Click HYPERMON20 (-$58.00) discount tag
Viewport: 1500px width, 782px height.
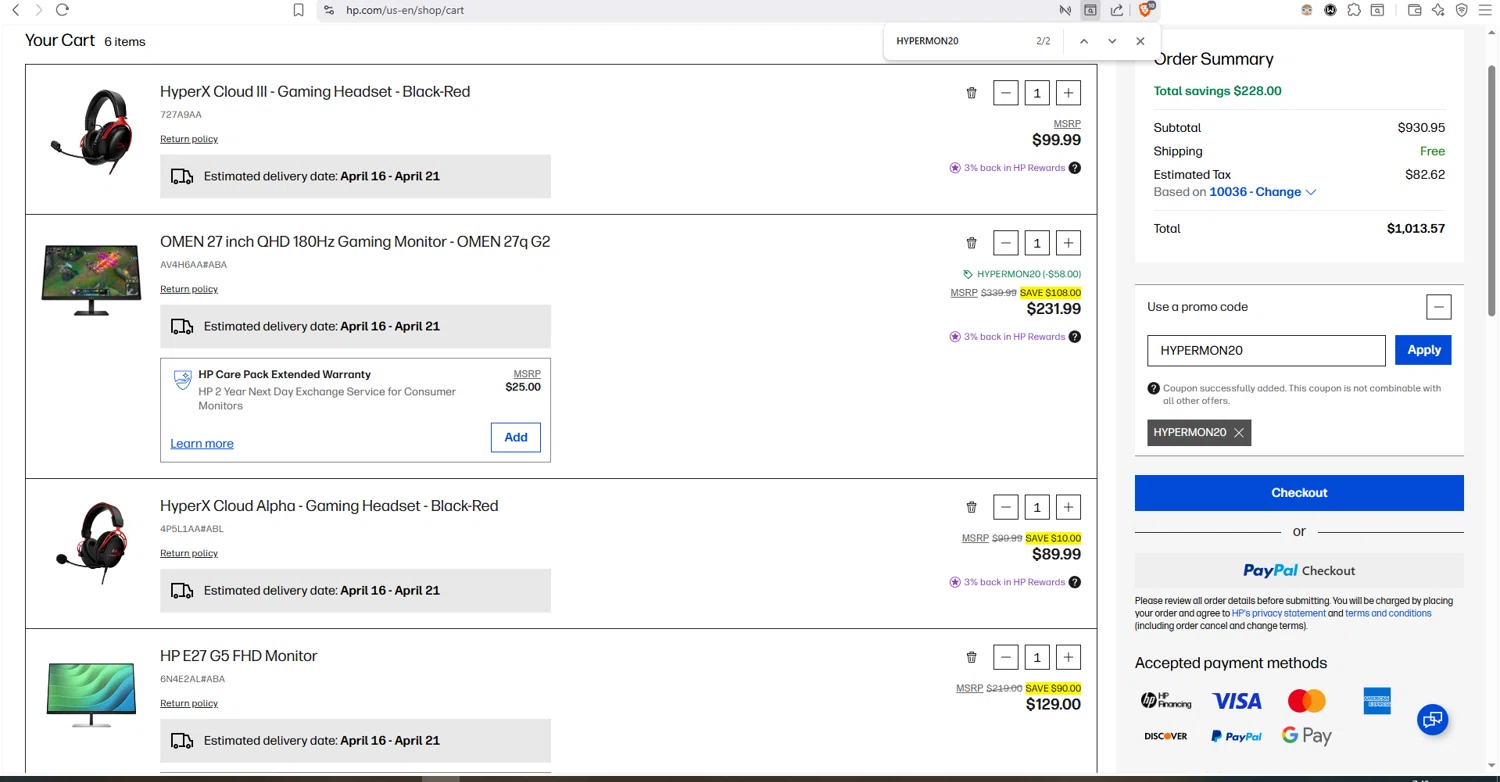coord(1022,274)
